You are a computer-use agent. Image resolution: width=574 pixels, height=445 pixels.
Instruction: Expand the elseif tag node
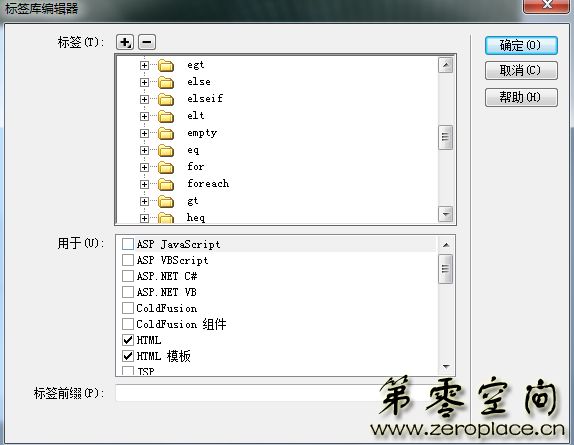(144, 99)
